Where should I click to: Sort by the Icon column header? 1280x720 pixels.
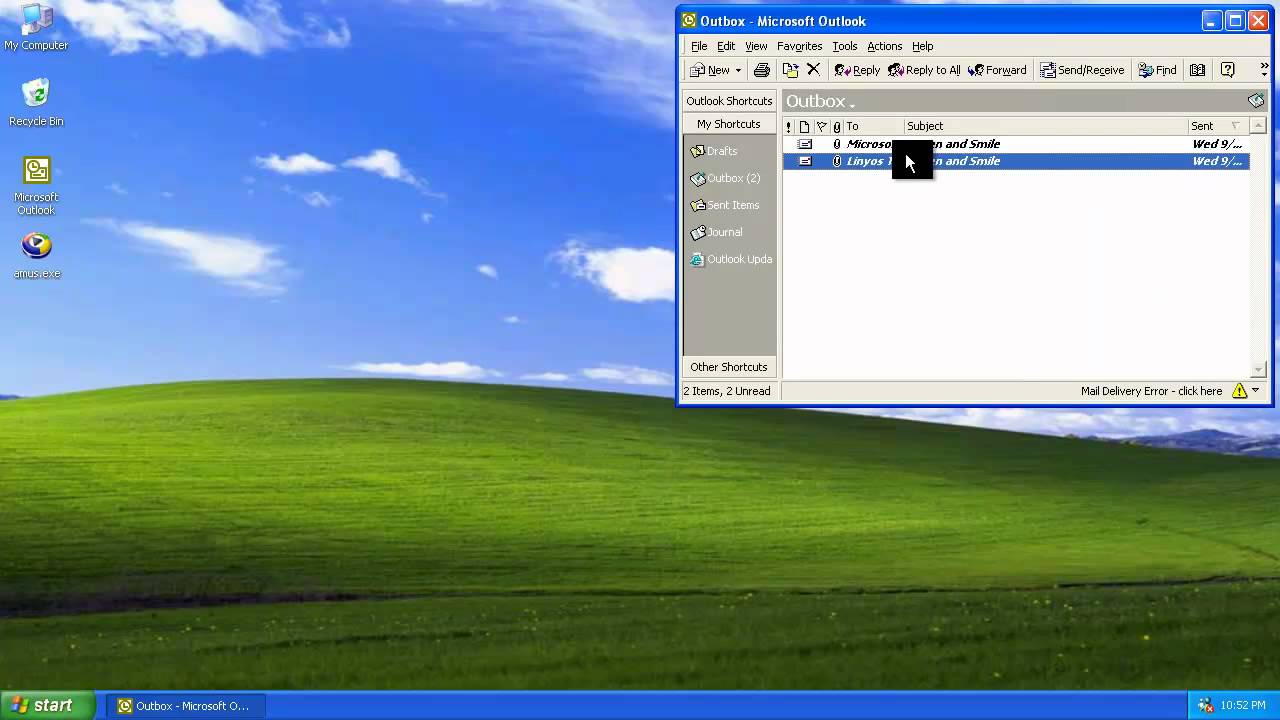pos(804,126)
